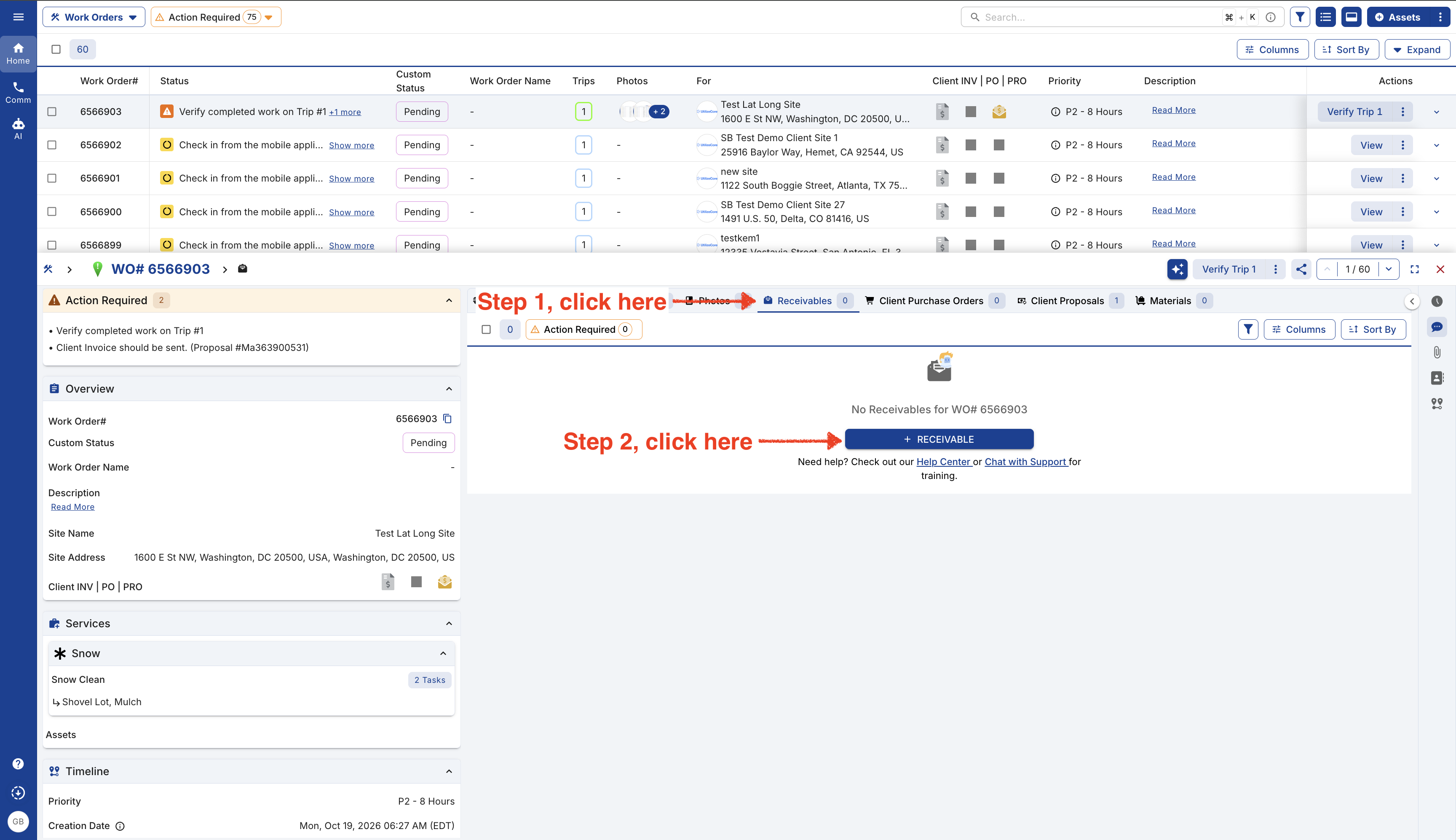
Task: Open the attachments paperclip icon
Action: (1436, 352)
